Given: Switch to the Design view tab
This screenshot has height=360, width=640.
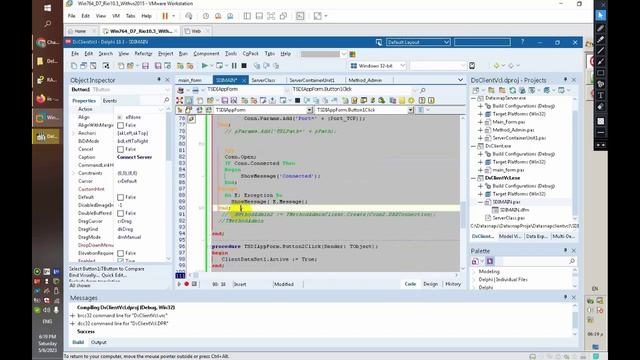Looking at the screenshot, I should click(x=430, y=284).
